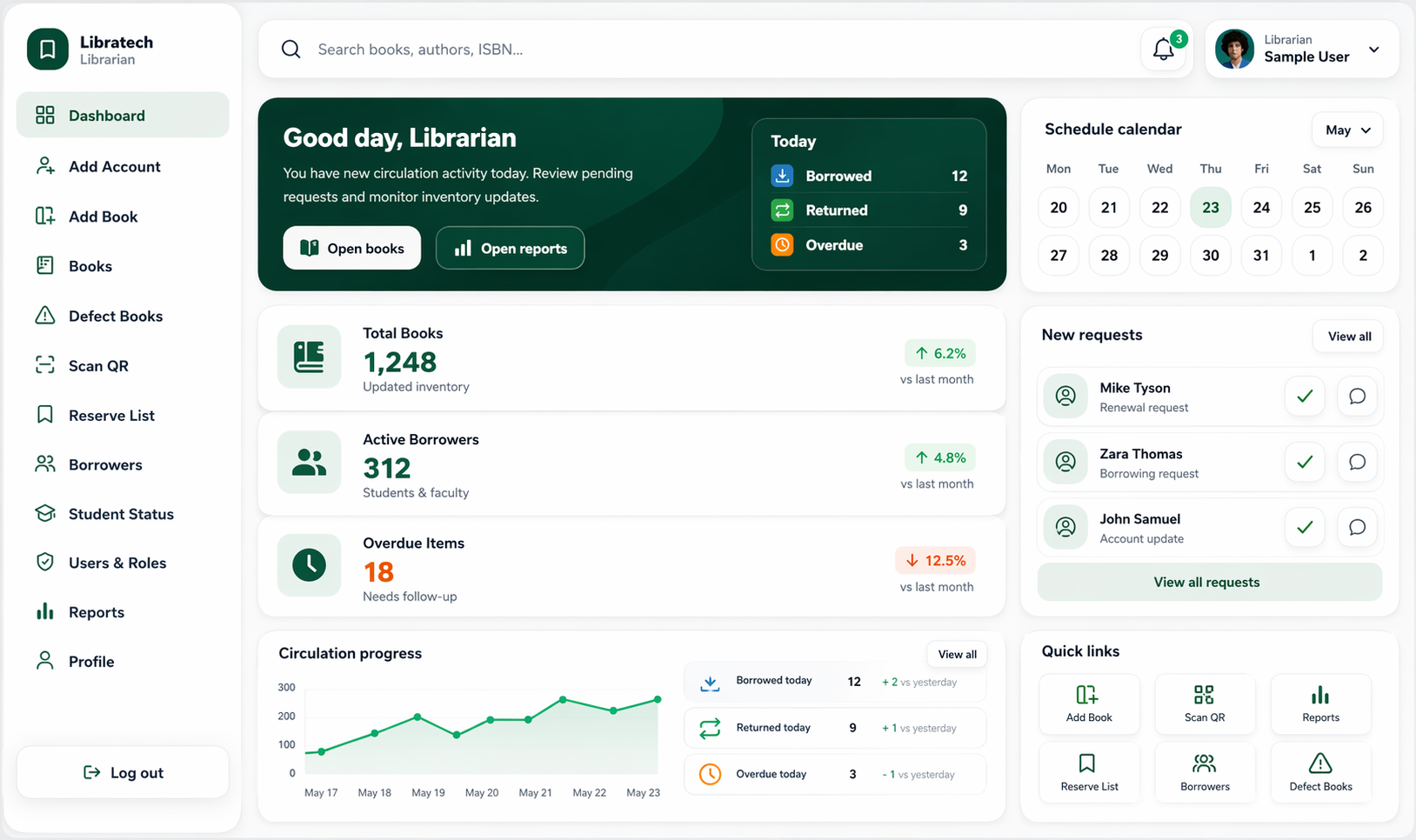The width and height of the screenshot is (1416, 840).
Task: Open the Scan QR quick link
Action: (x=1205, y=703)
